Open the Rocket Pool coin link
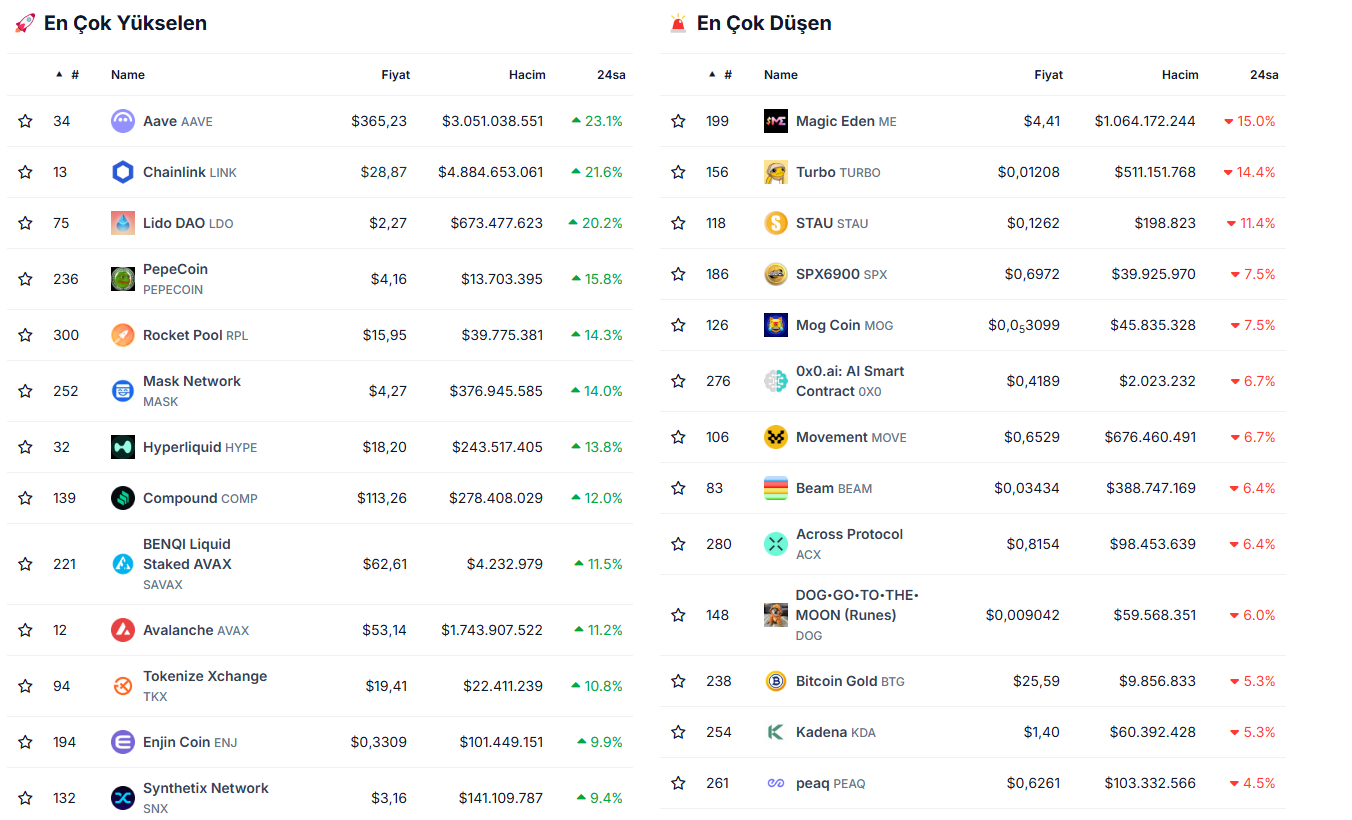 [x=183, y=335]
